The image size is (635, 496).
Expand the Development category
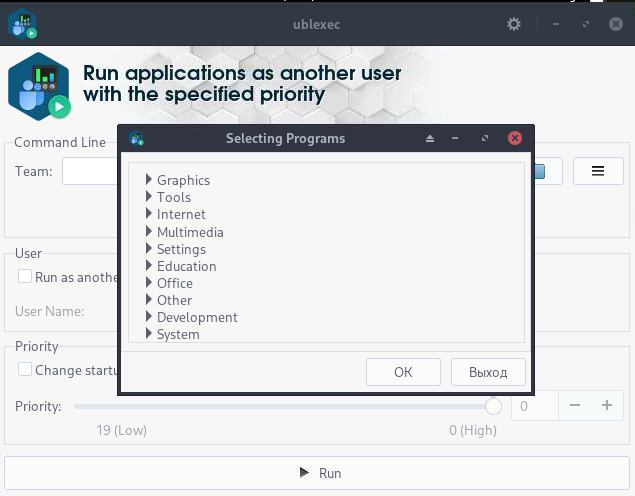[x=148, y=317]
